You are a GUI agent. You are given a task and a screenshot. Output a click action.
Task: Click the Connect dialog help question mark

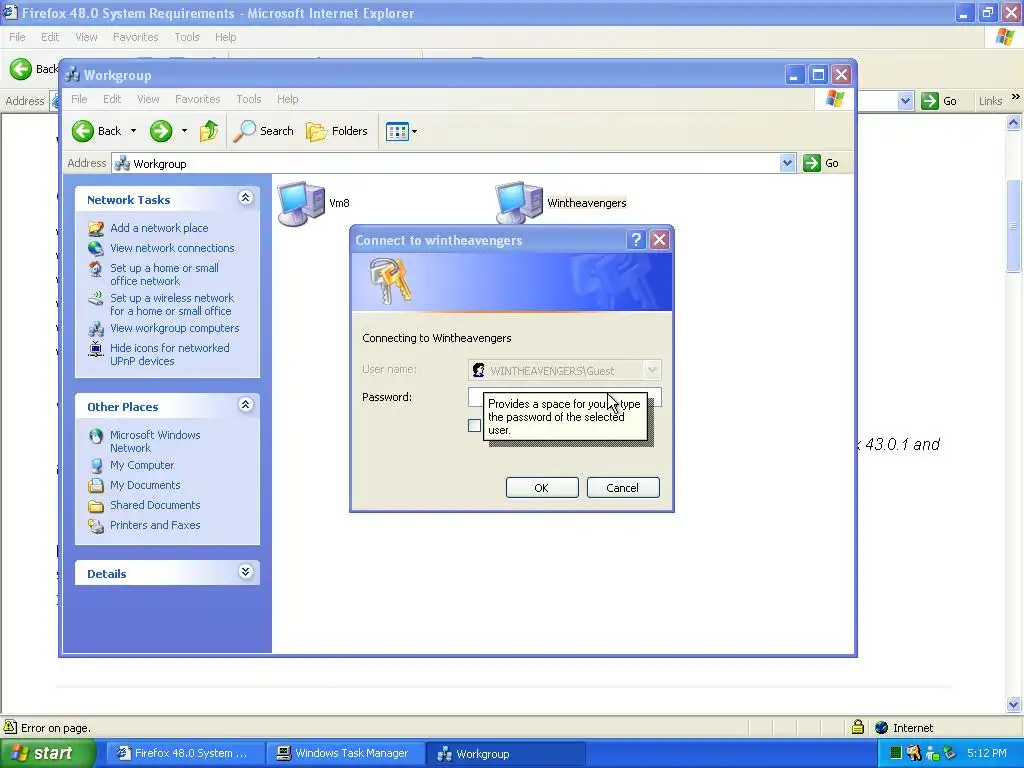pos(636,240)
